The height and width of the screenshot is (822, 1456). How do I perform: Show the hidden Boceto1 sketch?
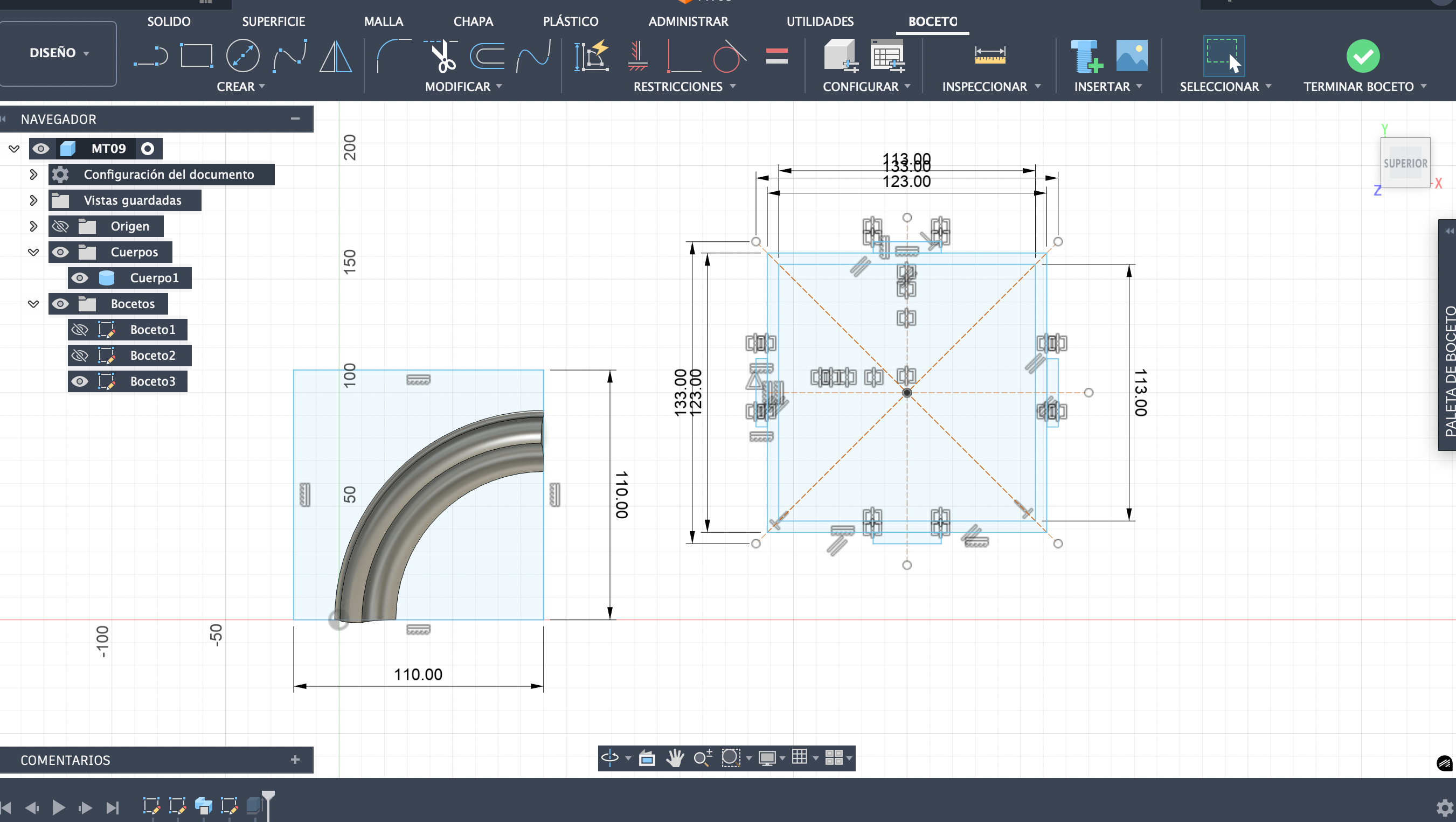point(80,329)
